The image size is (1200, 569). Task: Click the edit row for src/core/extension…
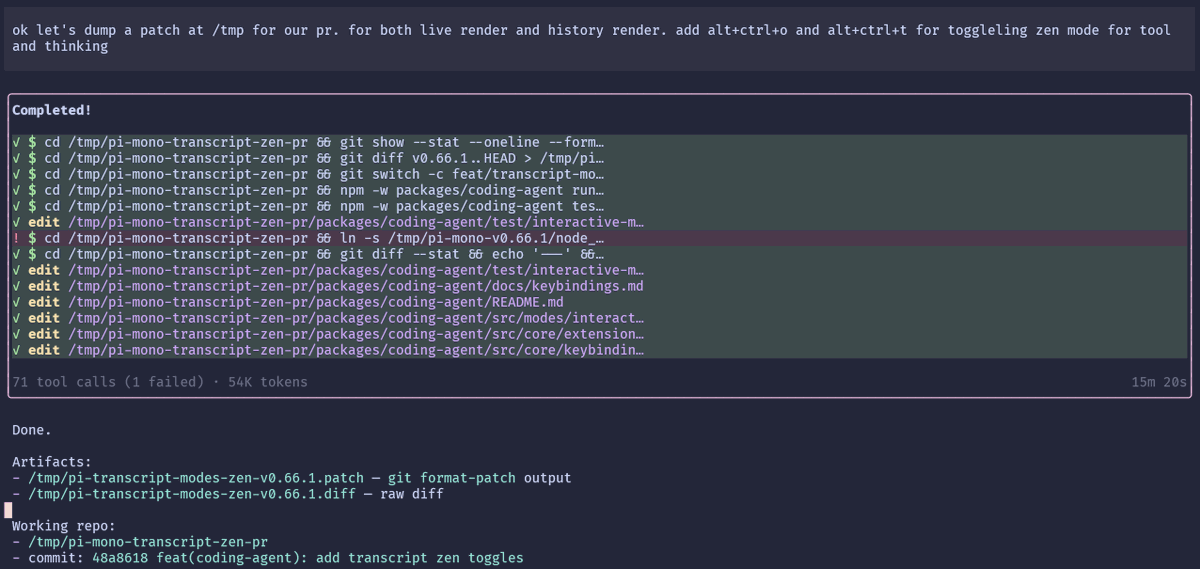coord(599,334)
